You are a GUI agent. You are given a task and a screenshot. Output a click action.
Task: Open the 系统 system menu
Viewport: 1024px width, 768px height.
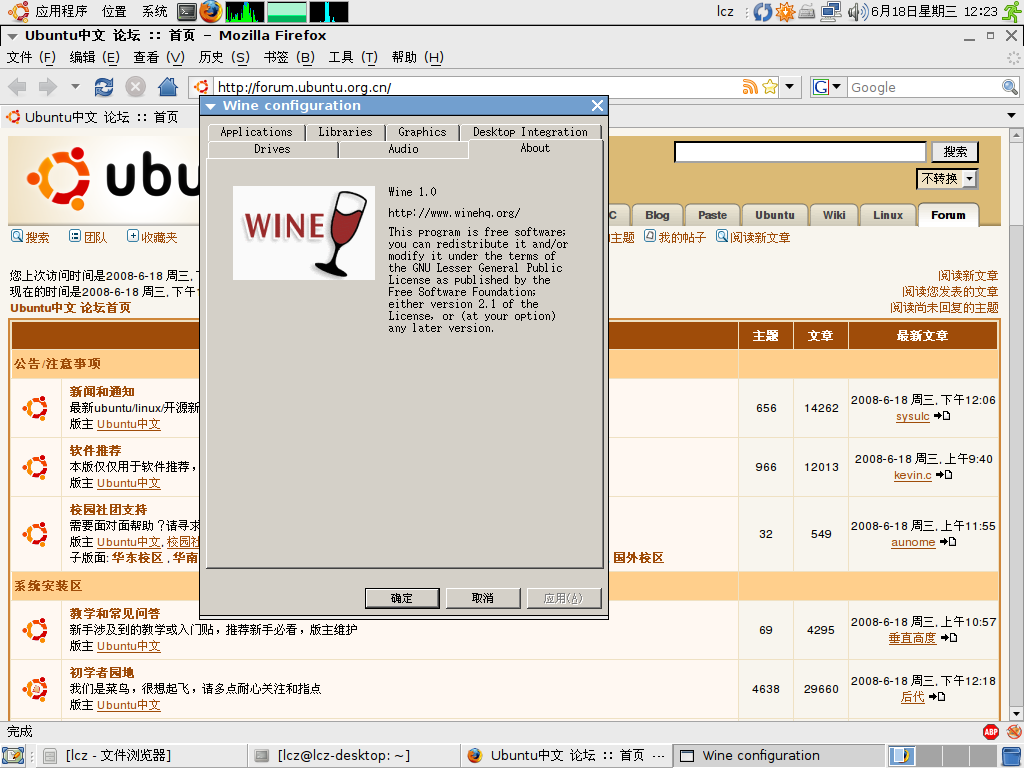(x=155, y=11)
